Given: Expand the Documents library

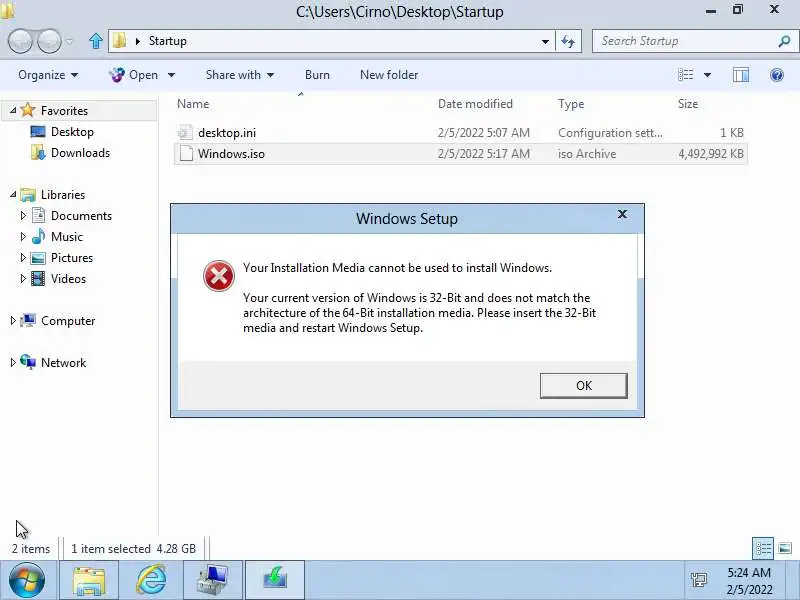Looking at the screenshot, I should tap(22, 216).
